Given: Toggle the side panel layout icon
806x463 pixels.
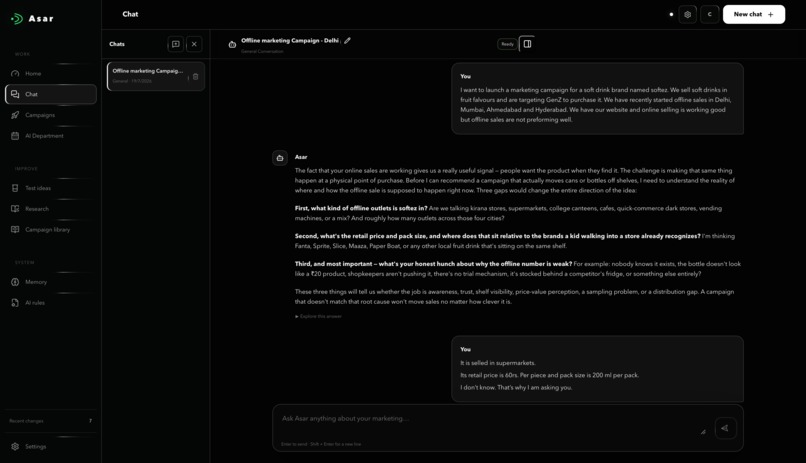Looking at the screenshot, I should [527, 44].
